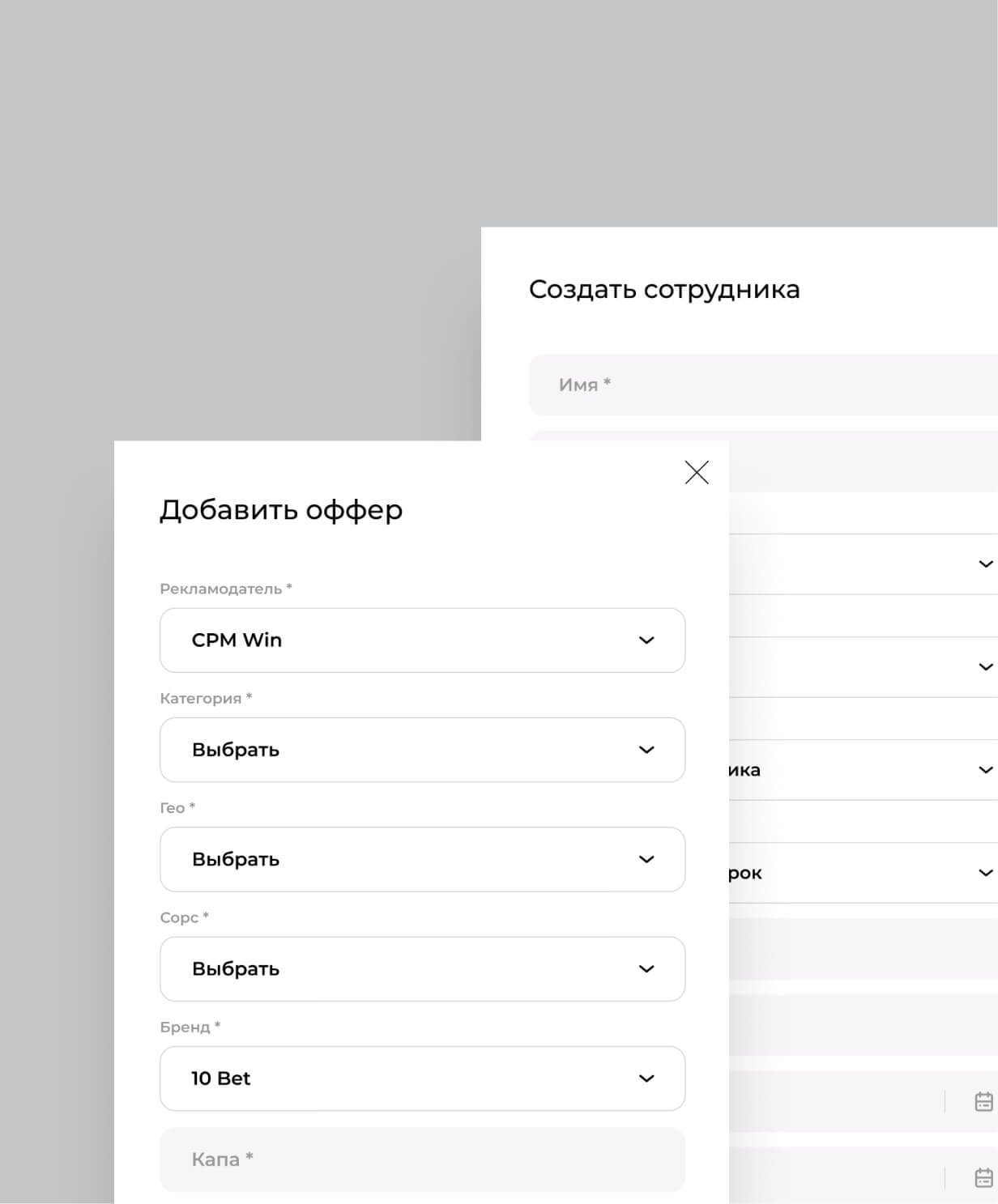Click the chevron arrow in 10 Bet field

[x=646, y=1078]
